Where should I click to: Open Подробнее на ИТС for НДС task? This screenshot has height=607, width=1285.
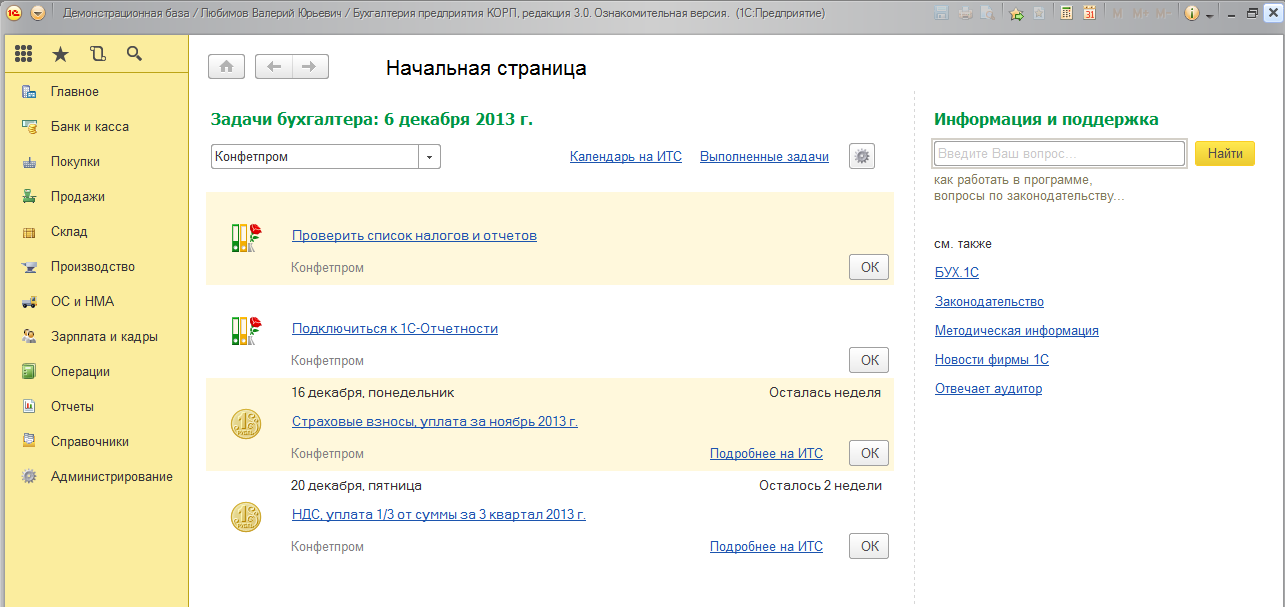click(766, 547)
